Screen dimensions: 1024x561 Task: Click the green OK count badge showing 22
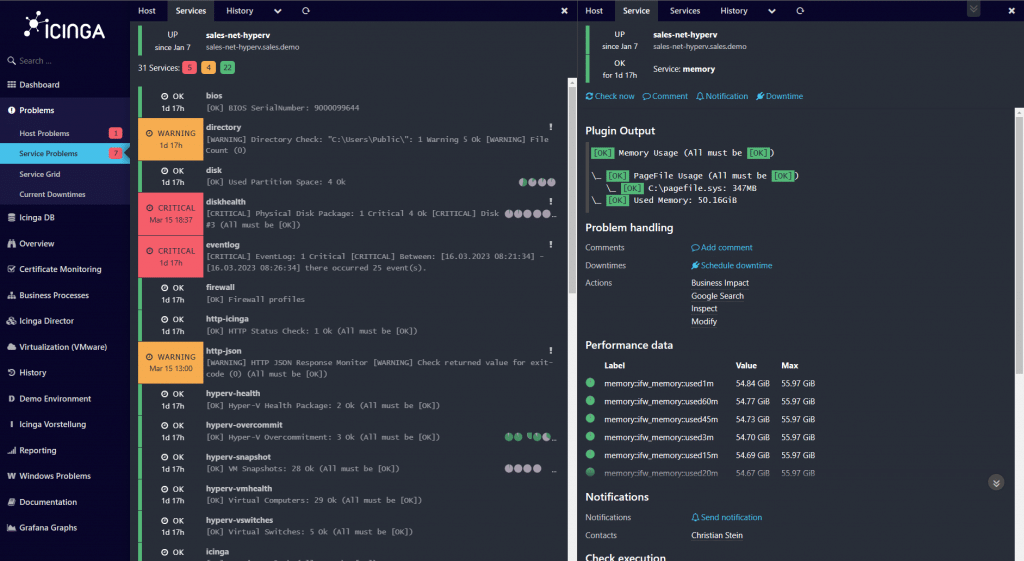pos(228,68)
